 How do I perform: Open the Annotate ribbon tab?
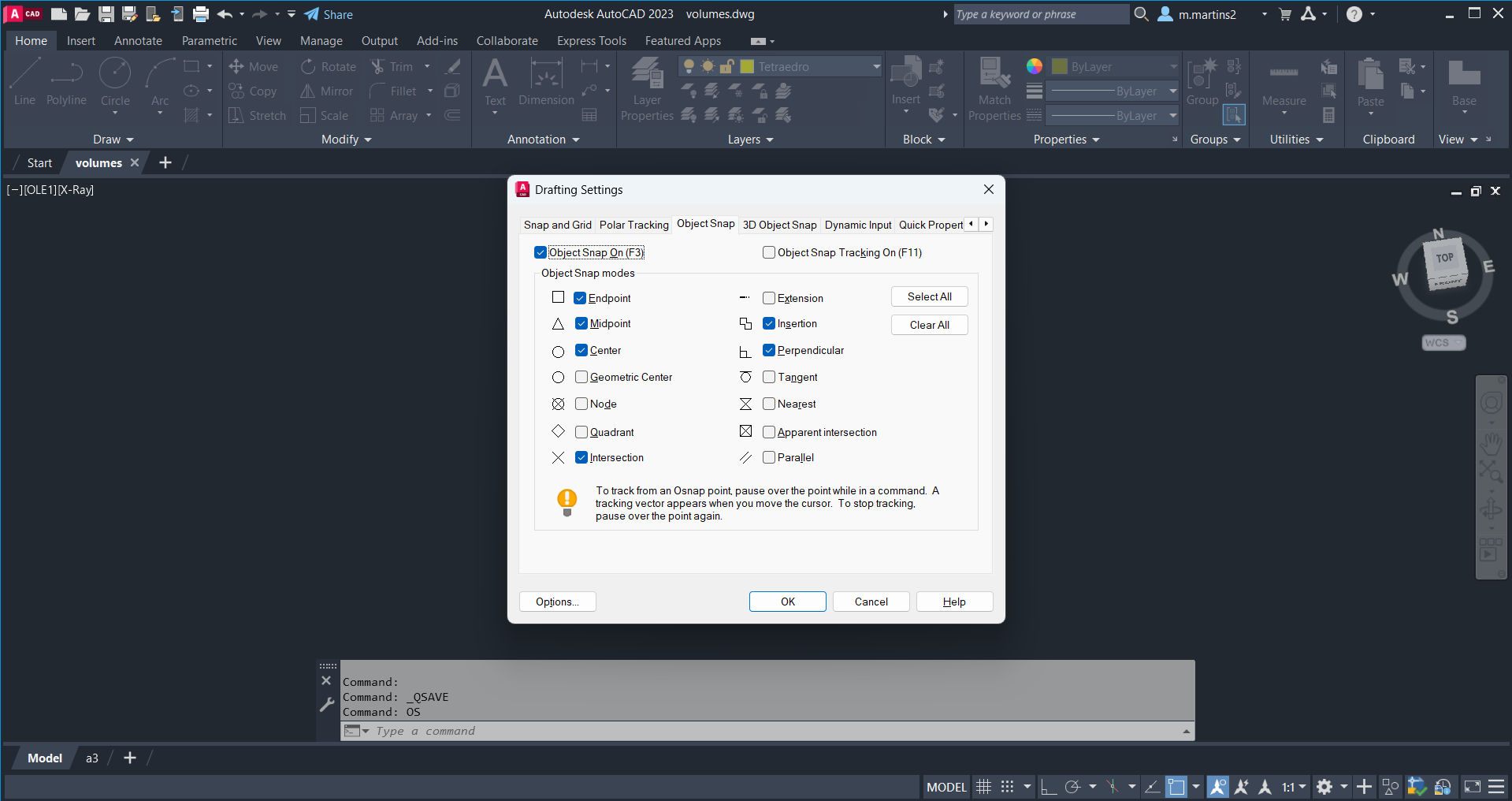point(138,41)
